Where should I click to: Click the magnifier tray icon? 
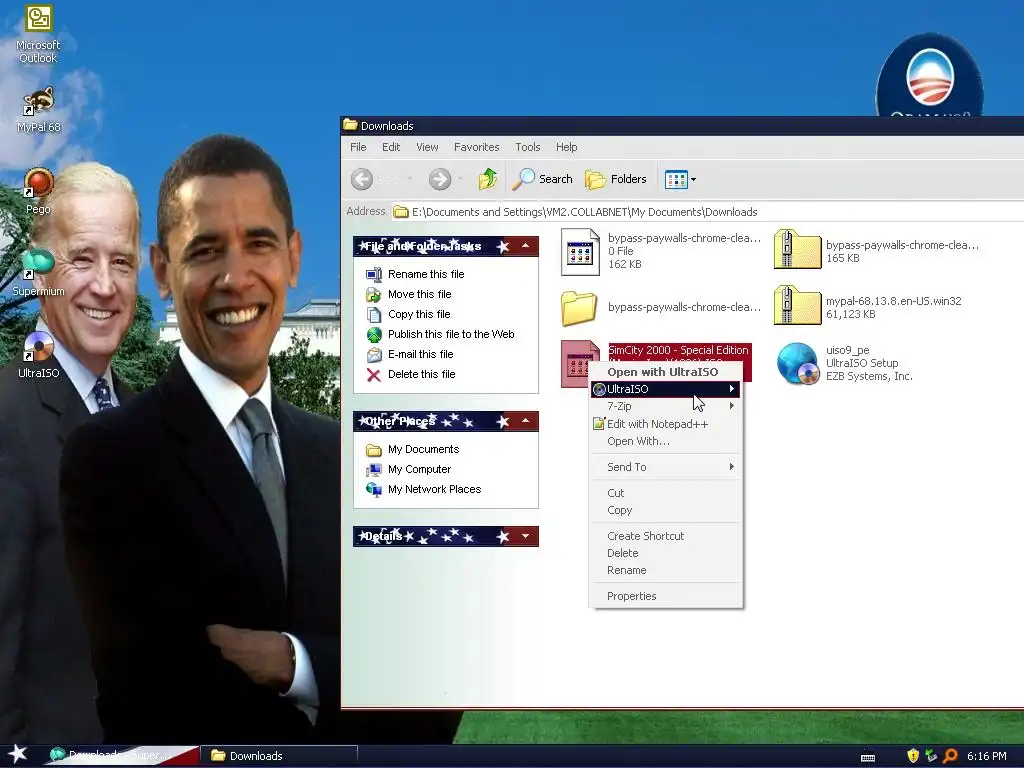point(950,756)
